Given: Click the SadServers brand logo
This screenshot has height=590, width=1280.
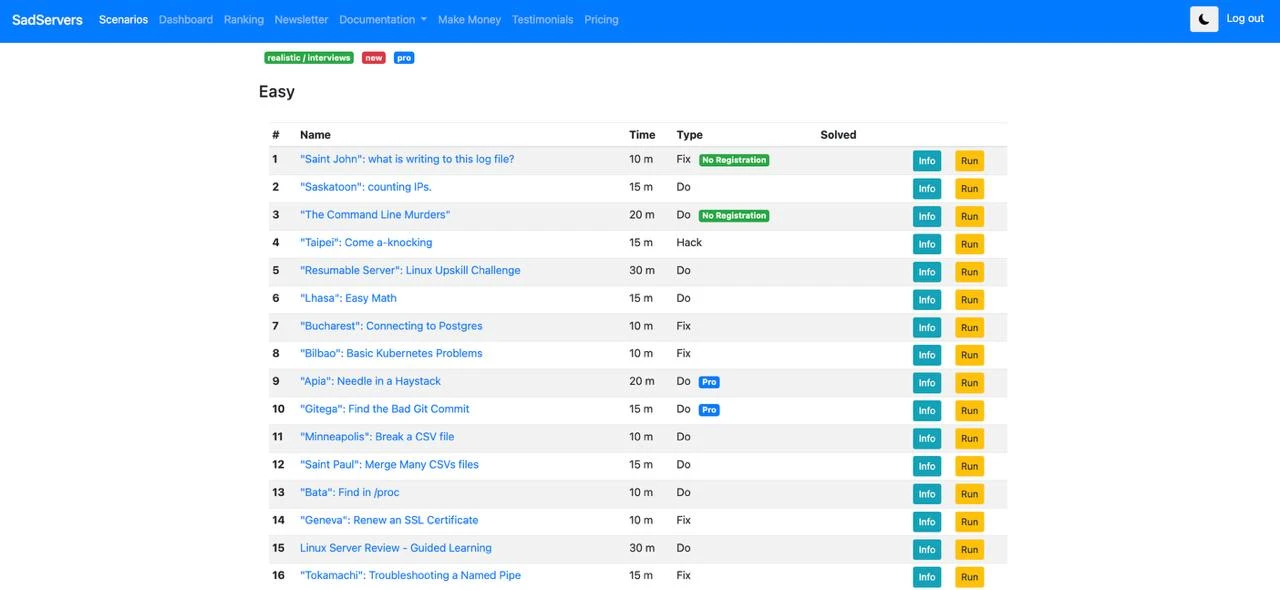Looking at the screenshot, I should [47, 19].
